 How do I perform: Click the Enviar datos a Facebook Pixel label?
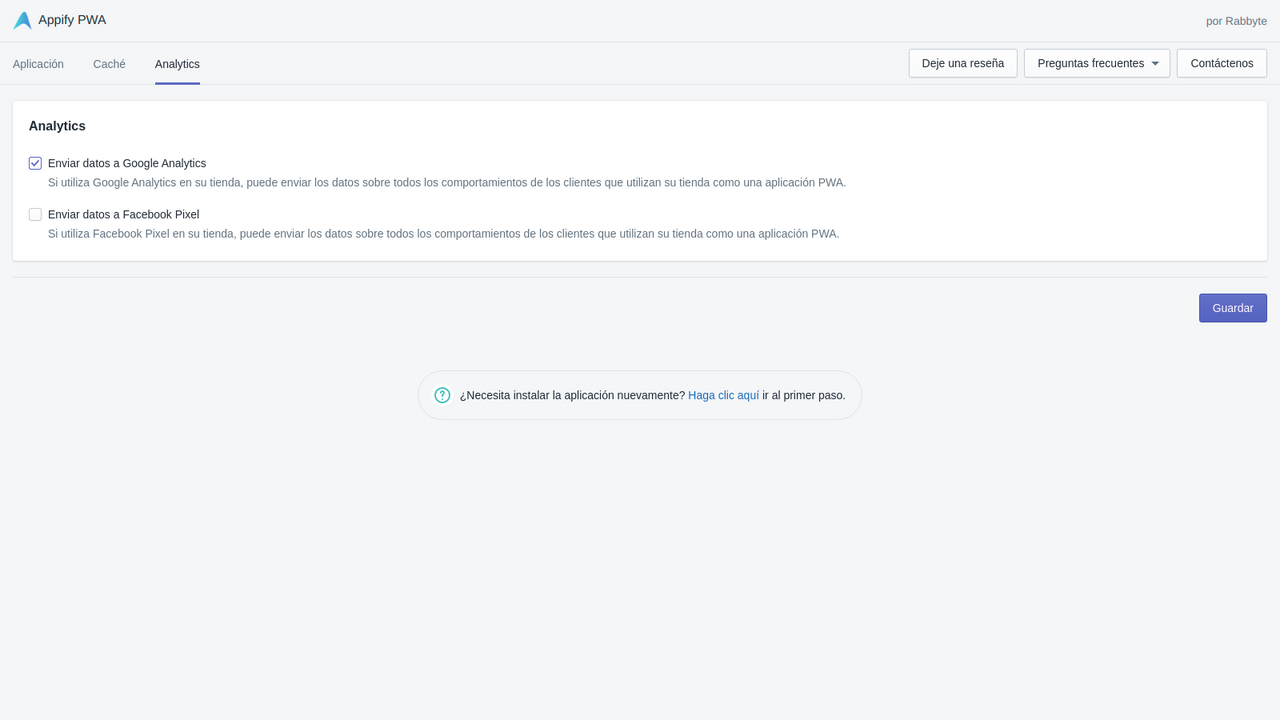[x=124, y=214]
